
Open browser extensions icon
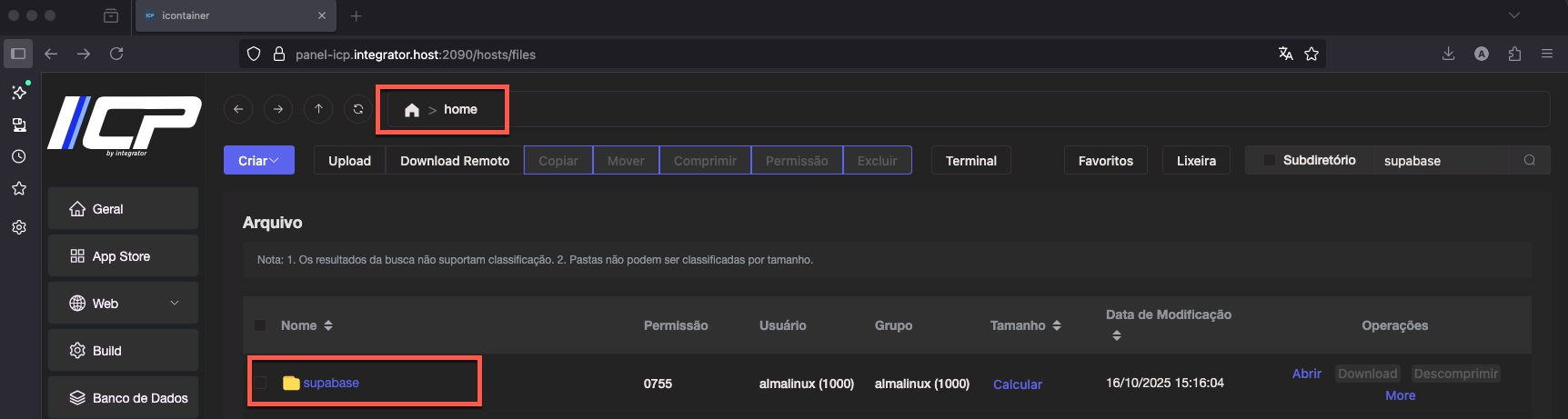1514,54
